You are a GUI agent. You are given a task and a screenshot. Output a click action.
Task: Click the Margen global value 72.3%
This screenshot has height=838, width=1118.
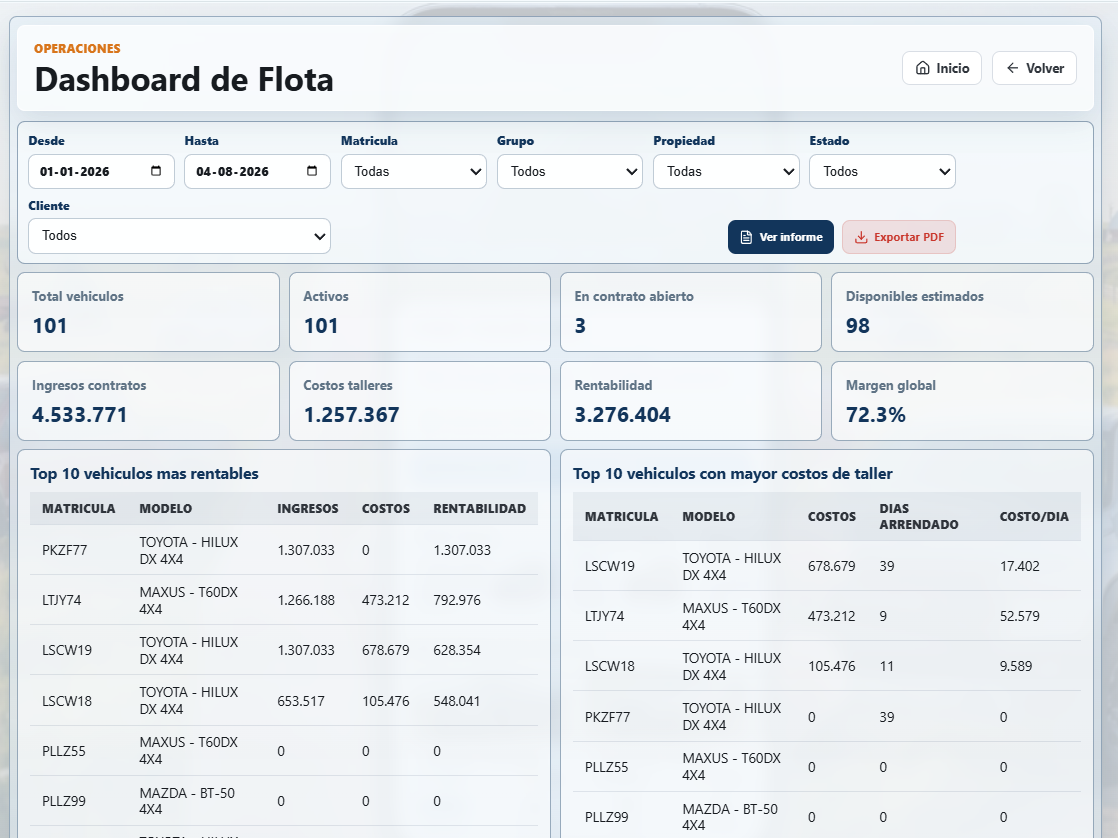(876, 415)
